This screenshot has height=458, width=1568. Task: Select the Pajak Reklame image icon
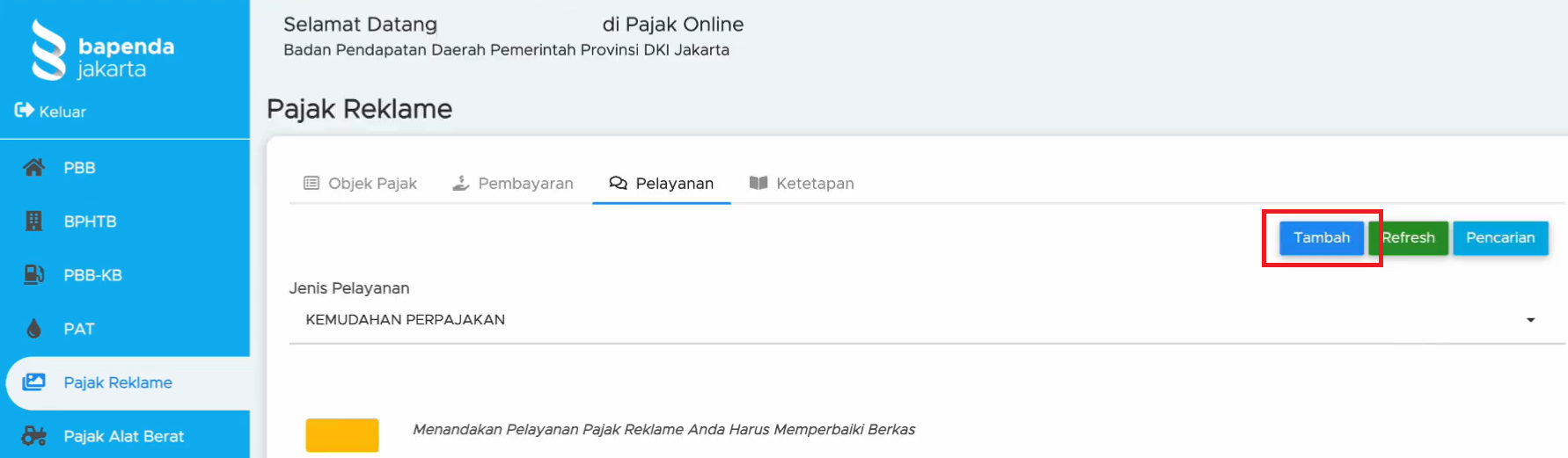[33, 382]
